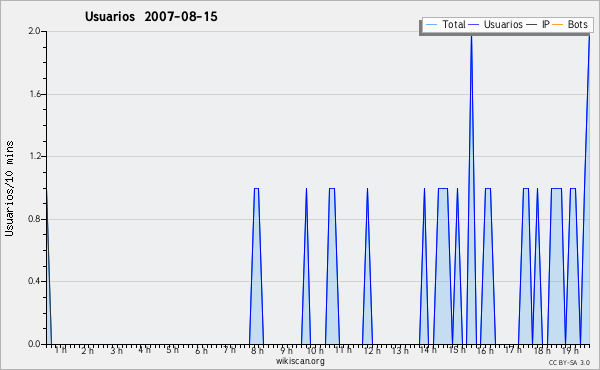This screenshot has height=370, width=600.
Task: Click the '11 h' x-axis label
Action: (343, 350)
